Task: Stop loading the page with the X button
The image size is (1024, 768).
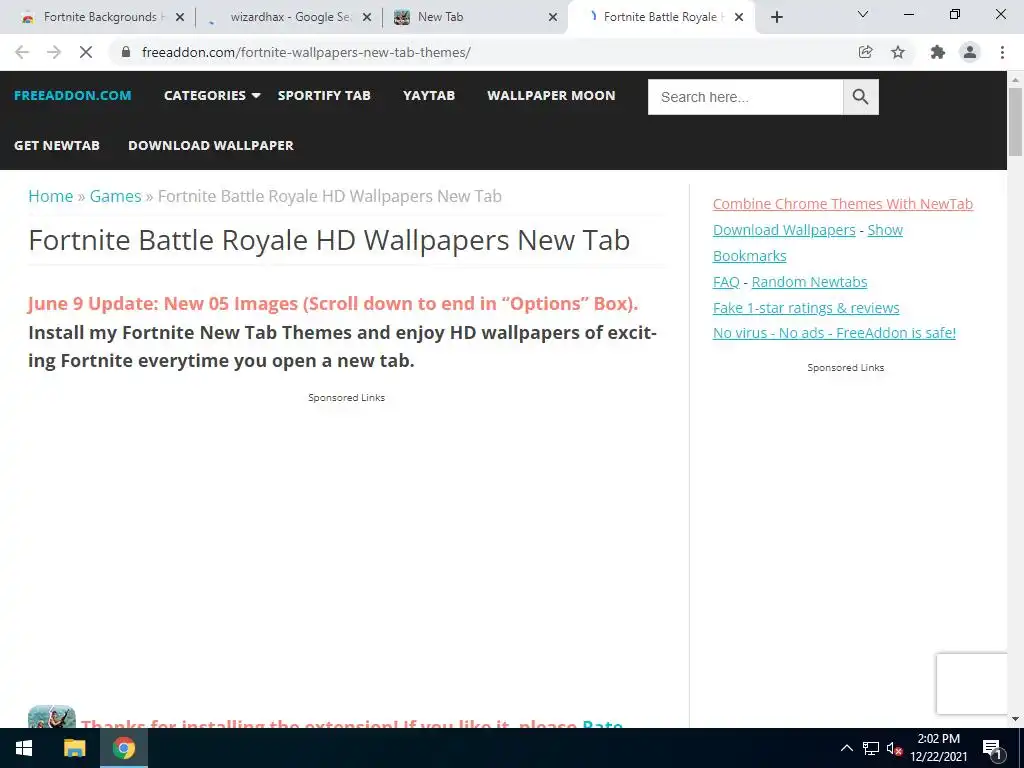Action: point(86,52)
